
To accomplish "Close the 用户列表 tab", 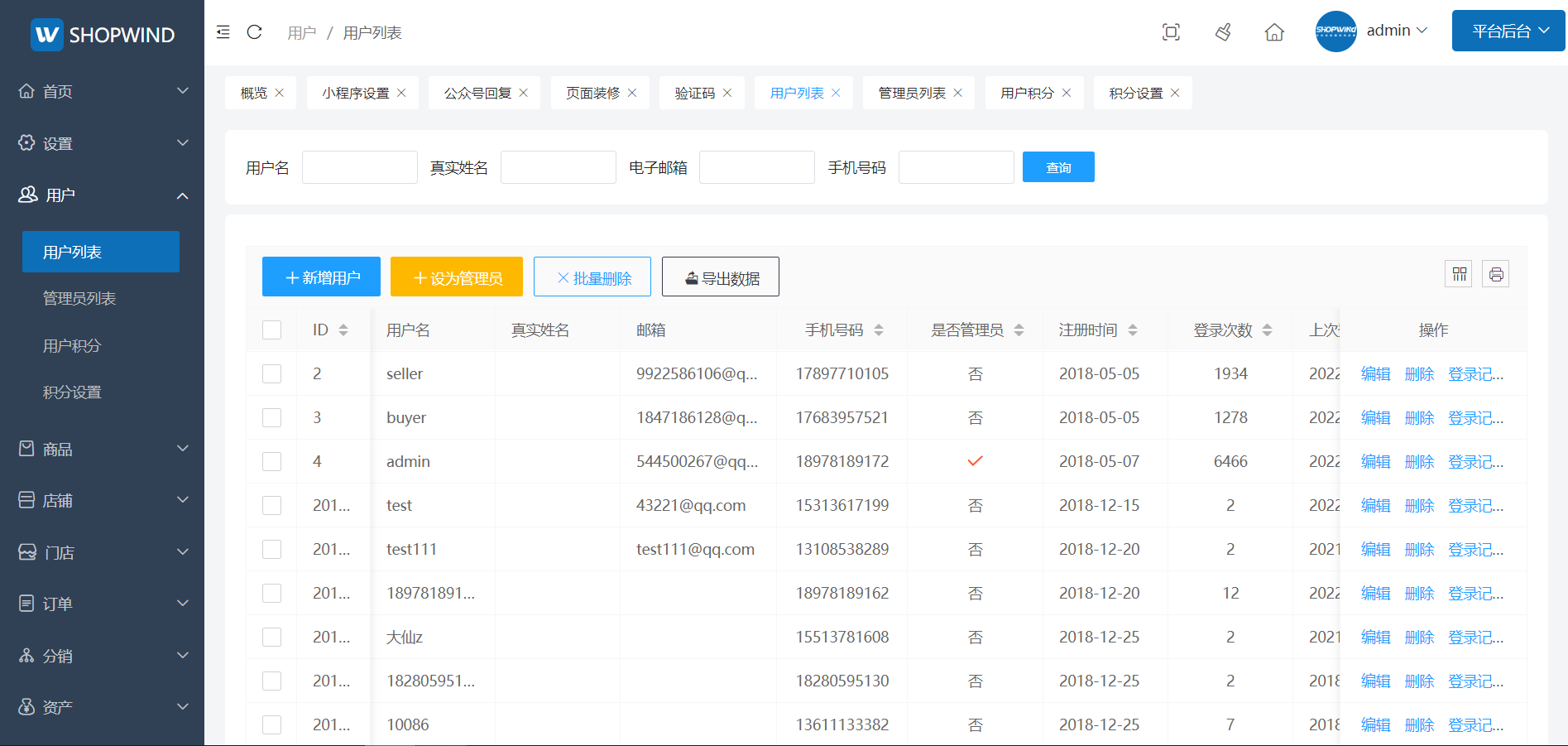I will tap(836, 93).
